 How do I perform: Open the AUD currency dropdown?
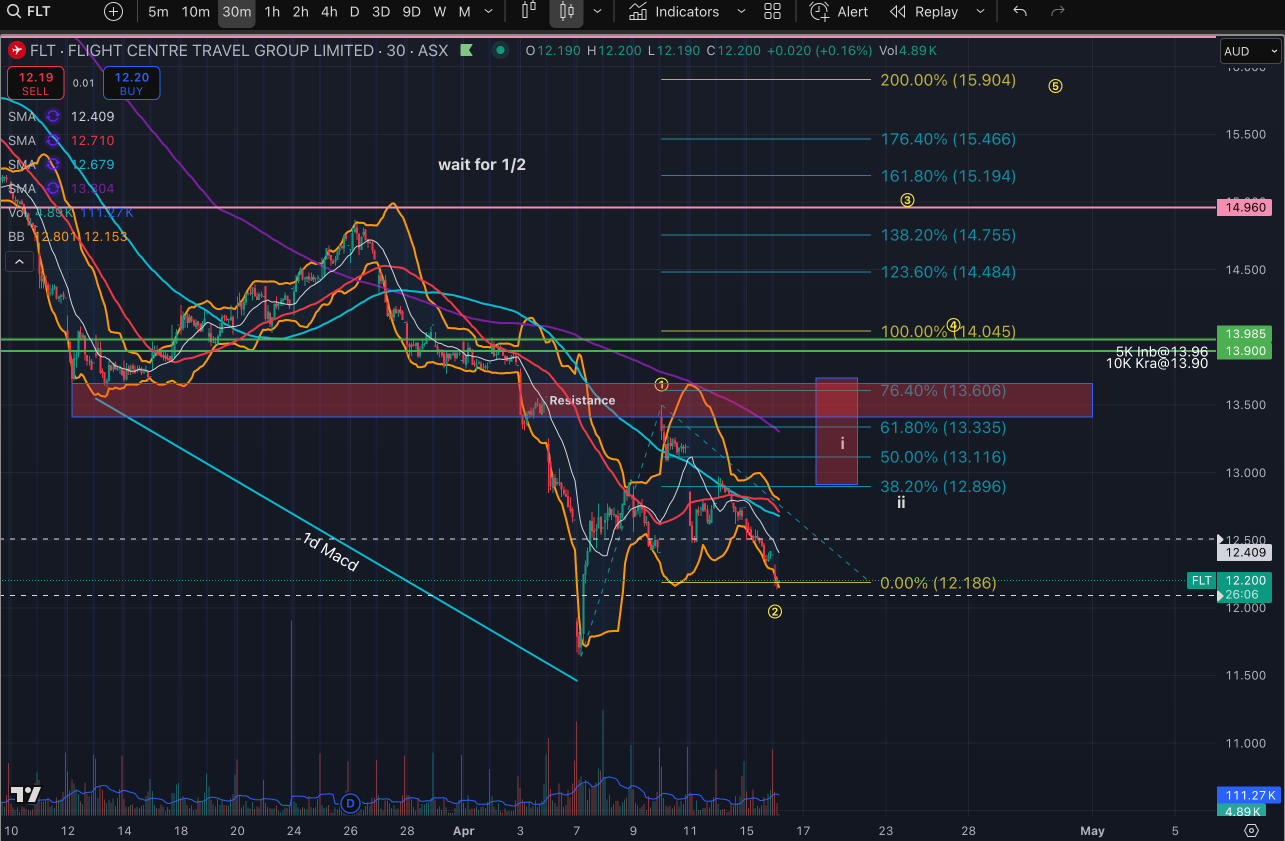point(1249,51)
